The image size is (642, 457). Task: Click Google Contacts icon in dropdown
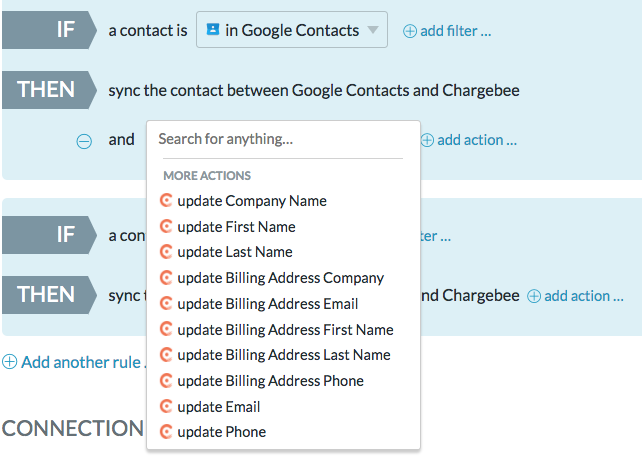[213, 29]
